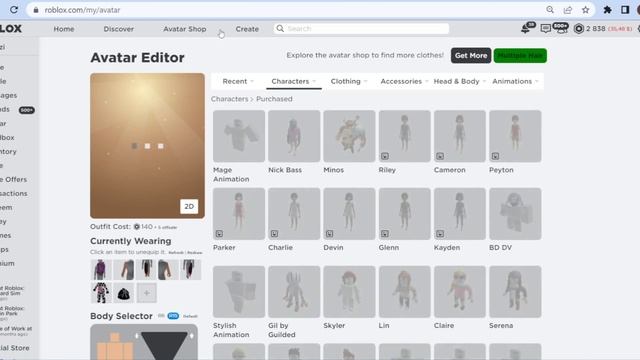Screen dimensions: 640x360
Task: Click the Robux coin icon
Action: (578, 29)
